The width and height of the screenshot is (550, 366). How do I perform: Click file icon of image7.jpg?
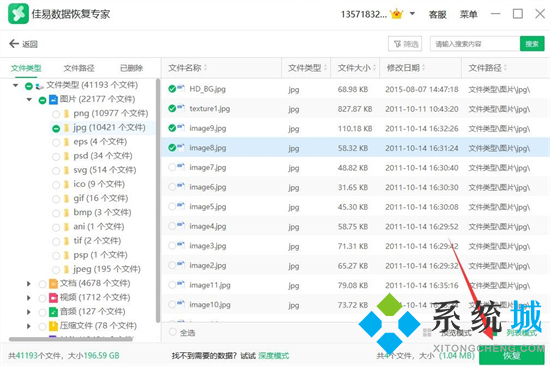coord(181,167)
